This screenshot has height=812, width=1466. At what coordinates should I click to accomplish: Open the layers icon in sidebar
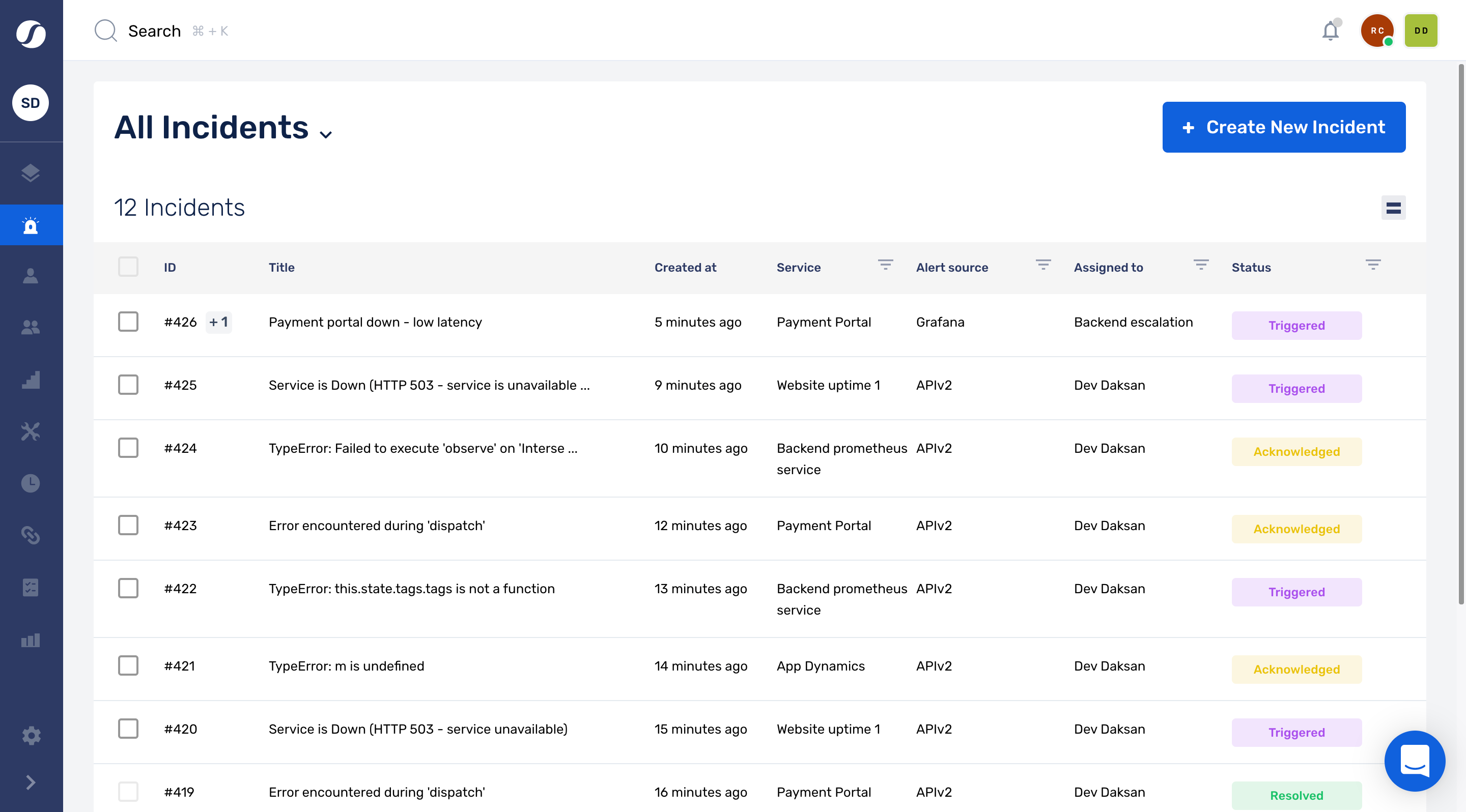click(x=31, y=173)
